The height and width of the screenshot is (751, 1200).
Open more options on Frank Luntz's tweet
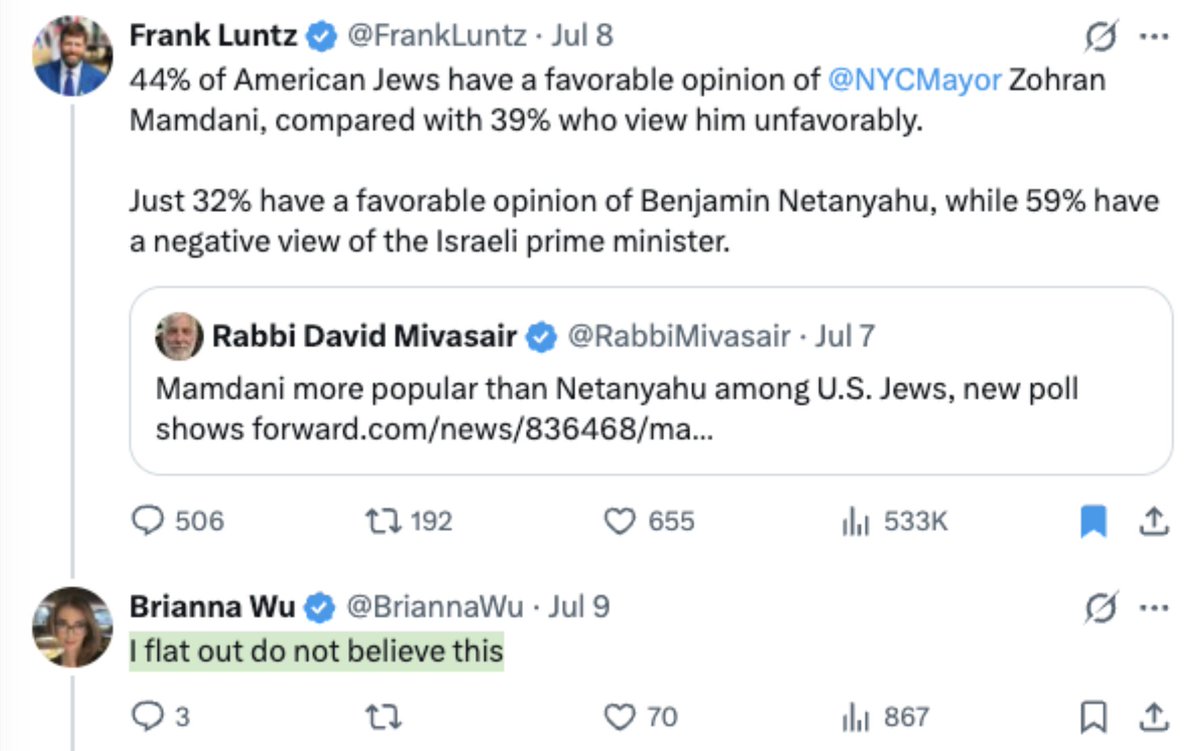coord(1154,37)
